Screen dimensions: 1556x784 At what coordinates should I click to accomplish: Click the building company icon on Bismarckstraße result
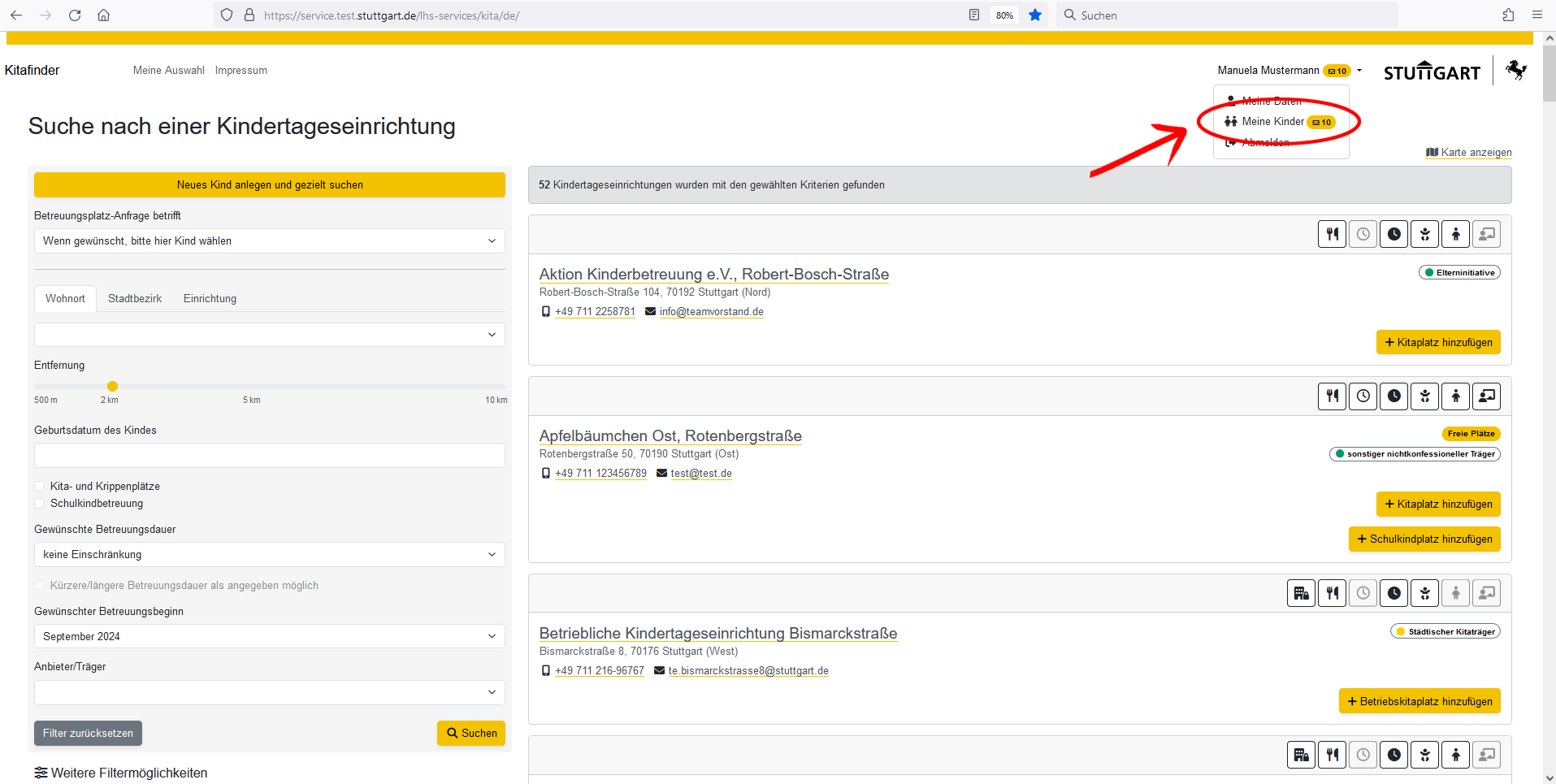[1301, 593]
